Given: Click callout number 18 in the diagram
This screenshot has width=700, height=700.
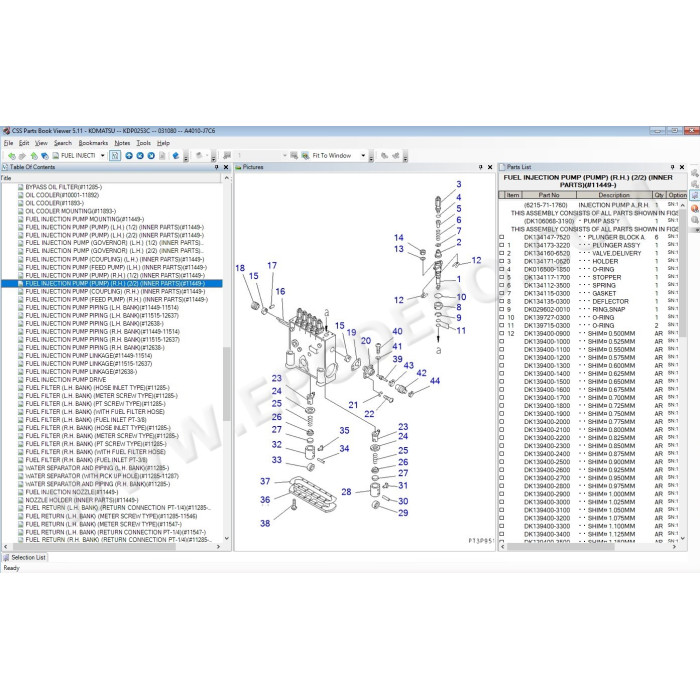Looking at the screenshot, I should [240, 268].
